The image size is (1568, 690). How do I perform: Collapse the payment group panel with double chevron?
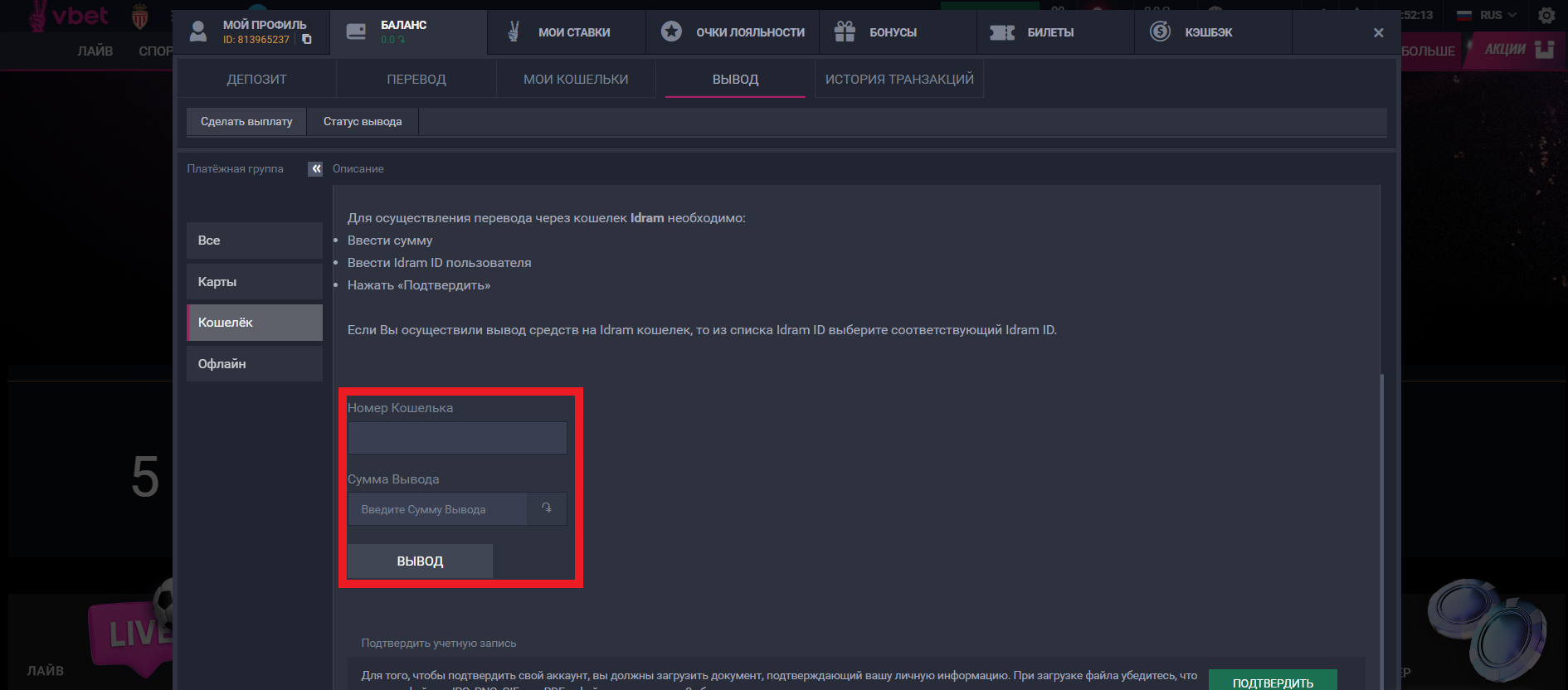[x=315, y=169]
